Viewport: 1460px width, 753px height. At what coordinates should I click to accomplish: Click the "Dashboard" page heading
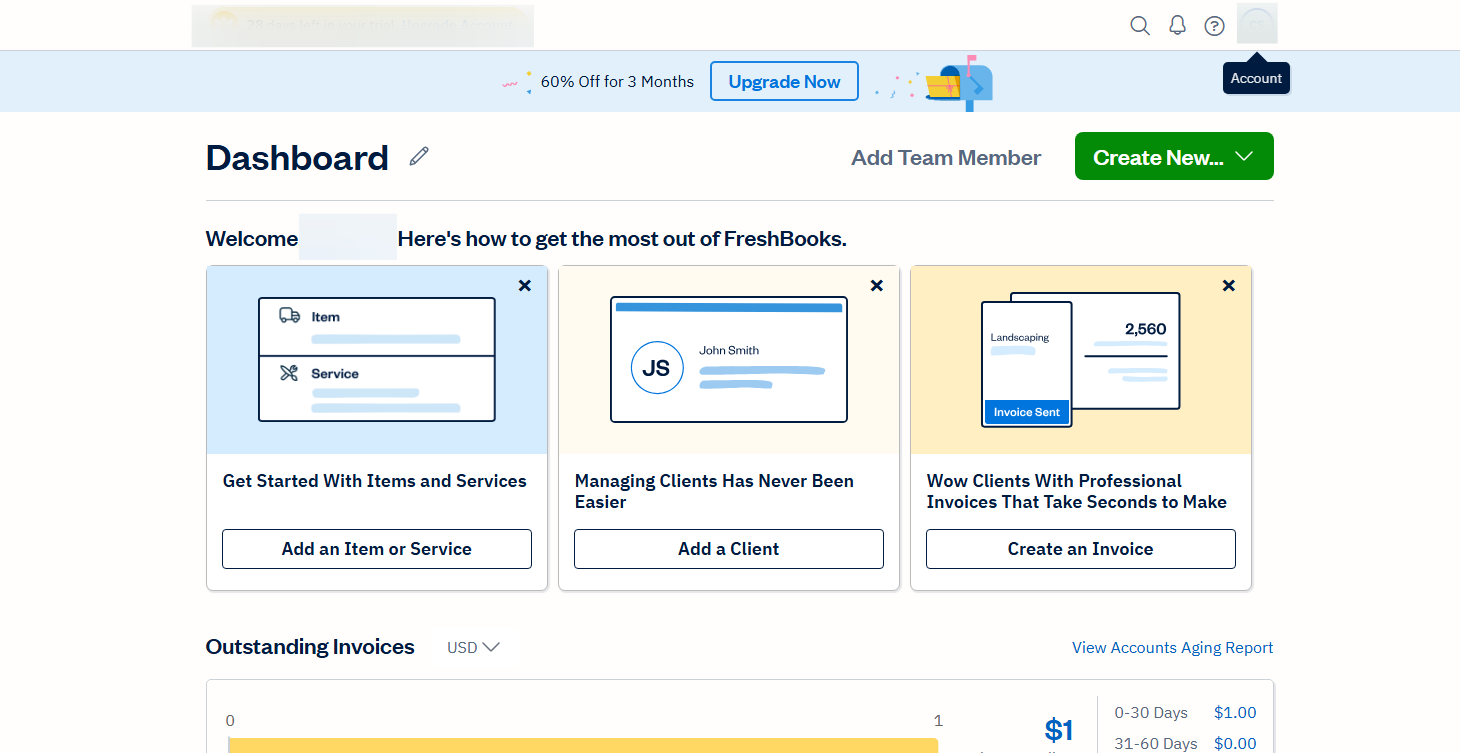[297, 158]
